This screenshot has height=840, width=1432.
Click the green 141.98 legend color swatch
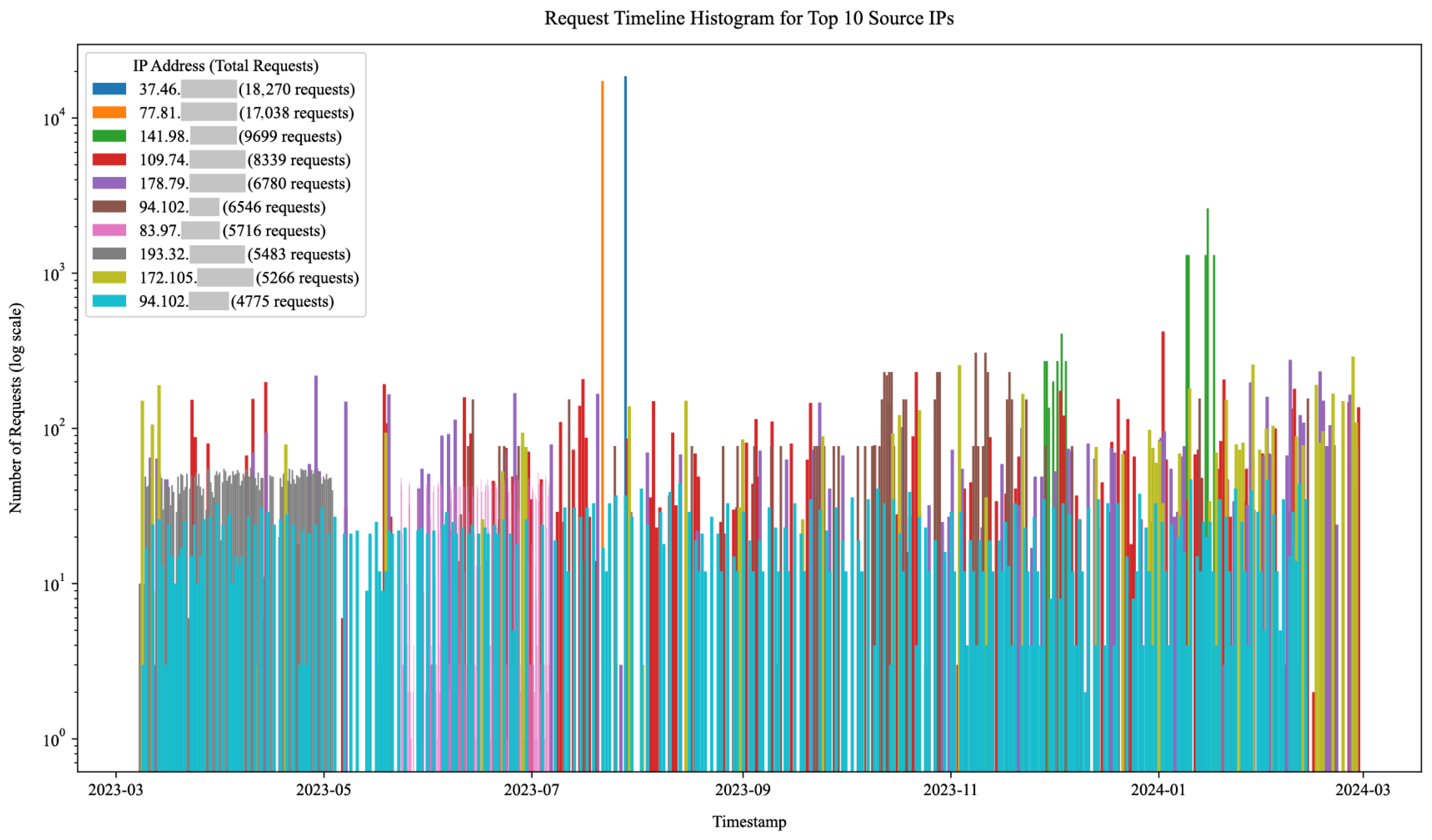[x=109, y=136]
